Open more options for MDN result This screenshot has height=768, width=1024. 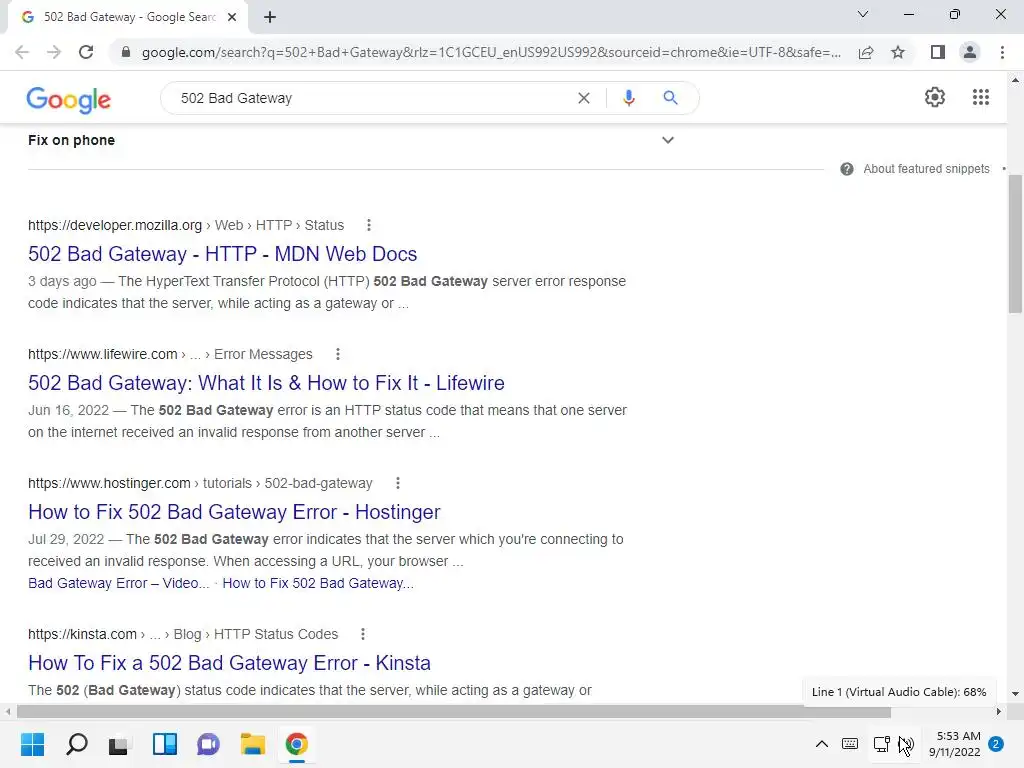click(x=369, y=225)
